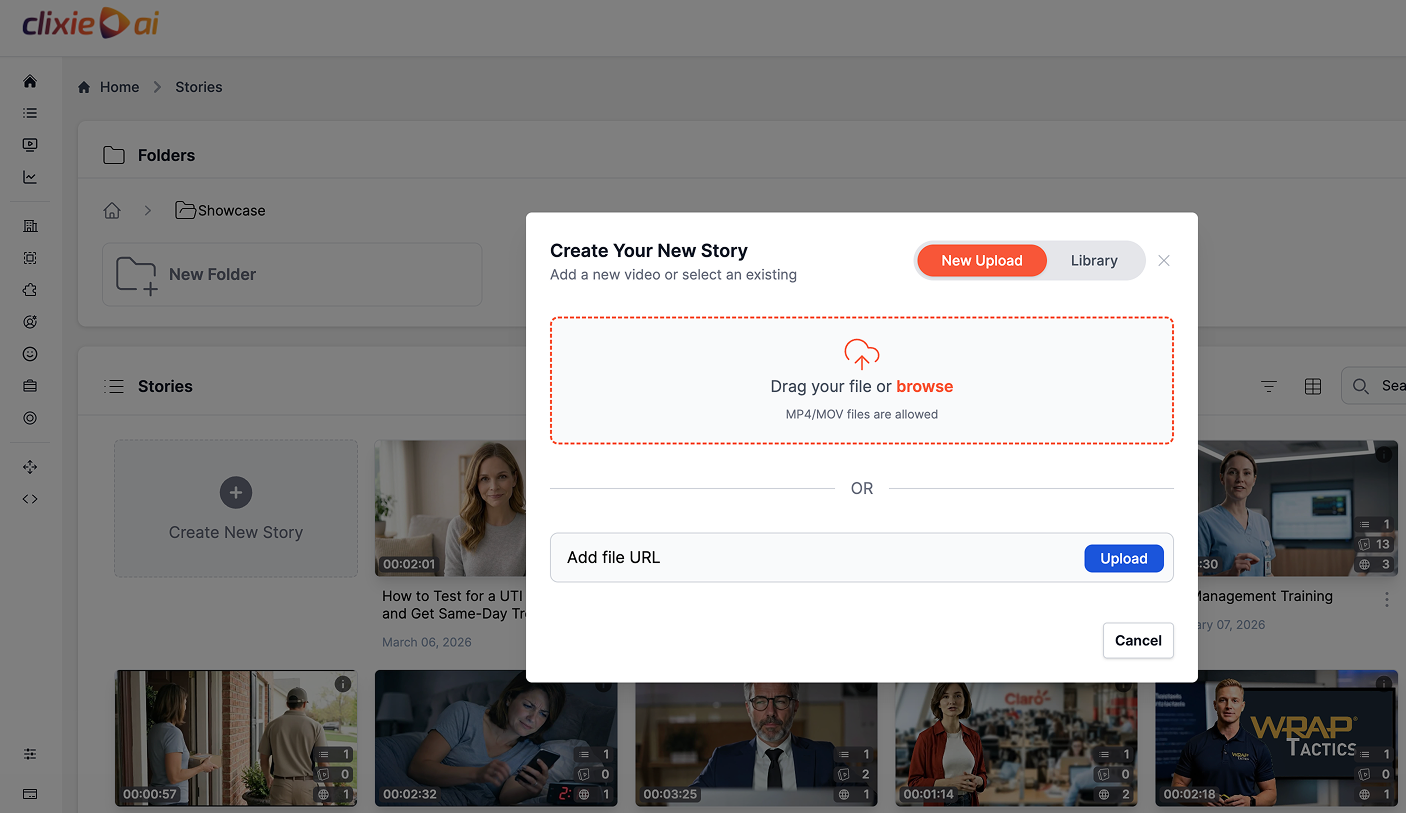
Task: Open the concentric circle icon in the sidebar
Action: pos(30,418)
